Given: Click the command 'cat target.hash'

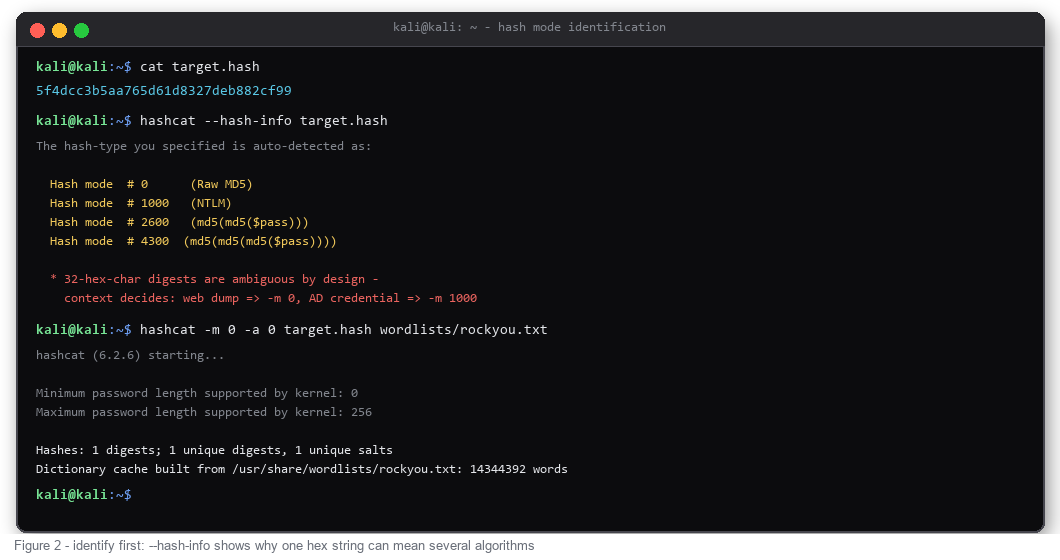Looking at the screenshot, I should [199, 66].
